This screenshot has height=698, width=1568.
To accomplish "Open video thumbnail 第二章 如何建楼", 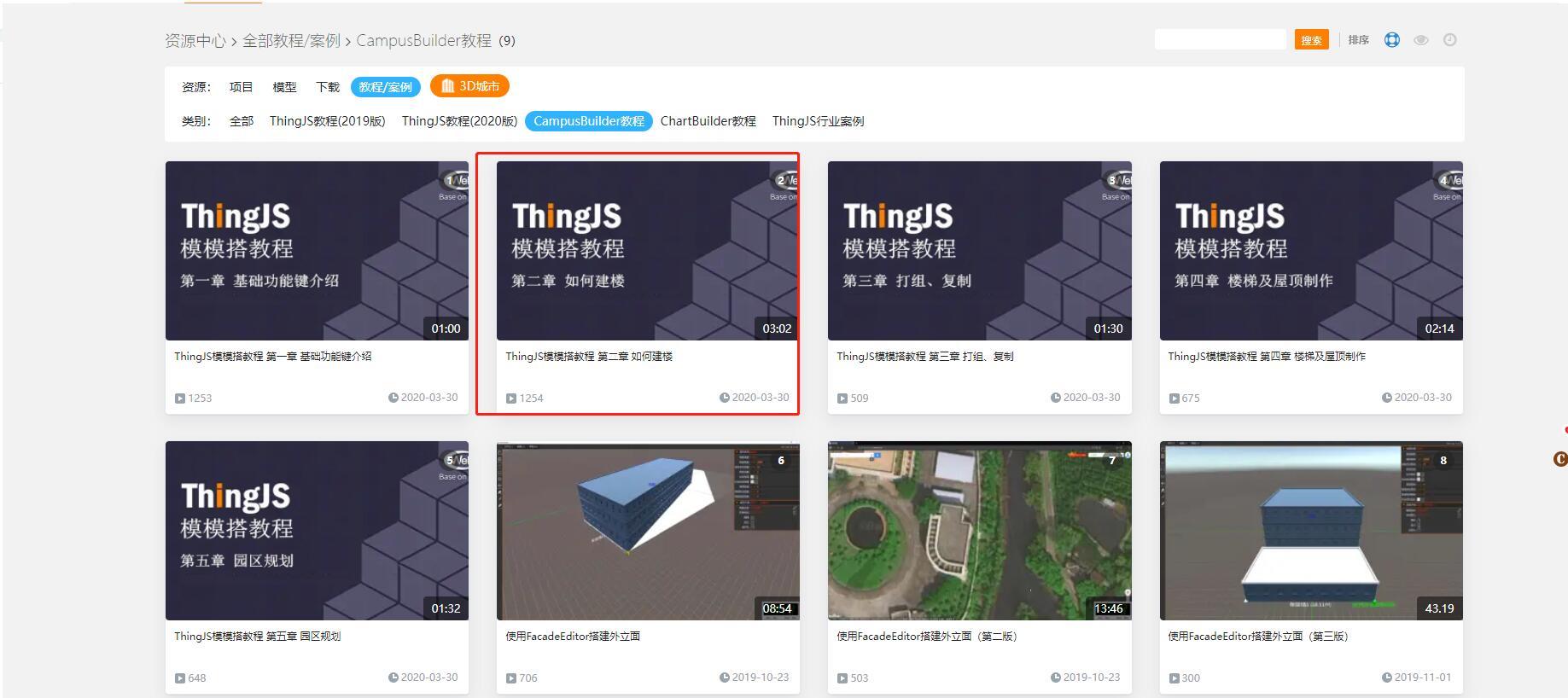I will click(x=648, y=251).
